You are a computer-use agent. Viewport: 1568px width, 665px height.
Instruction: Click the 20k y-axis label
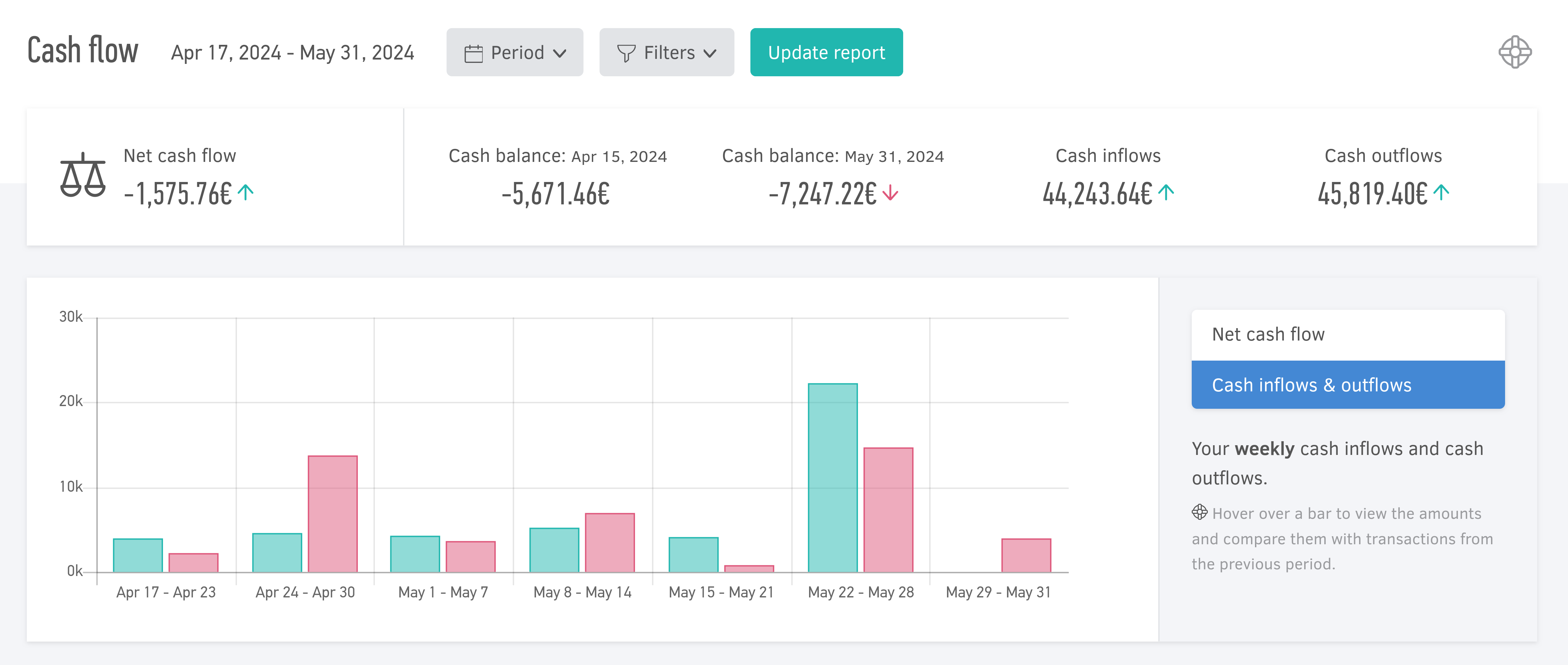tap(71, 401)
